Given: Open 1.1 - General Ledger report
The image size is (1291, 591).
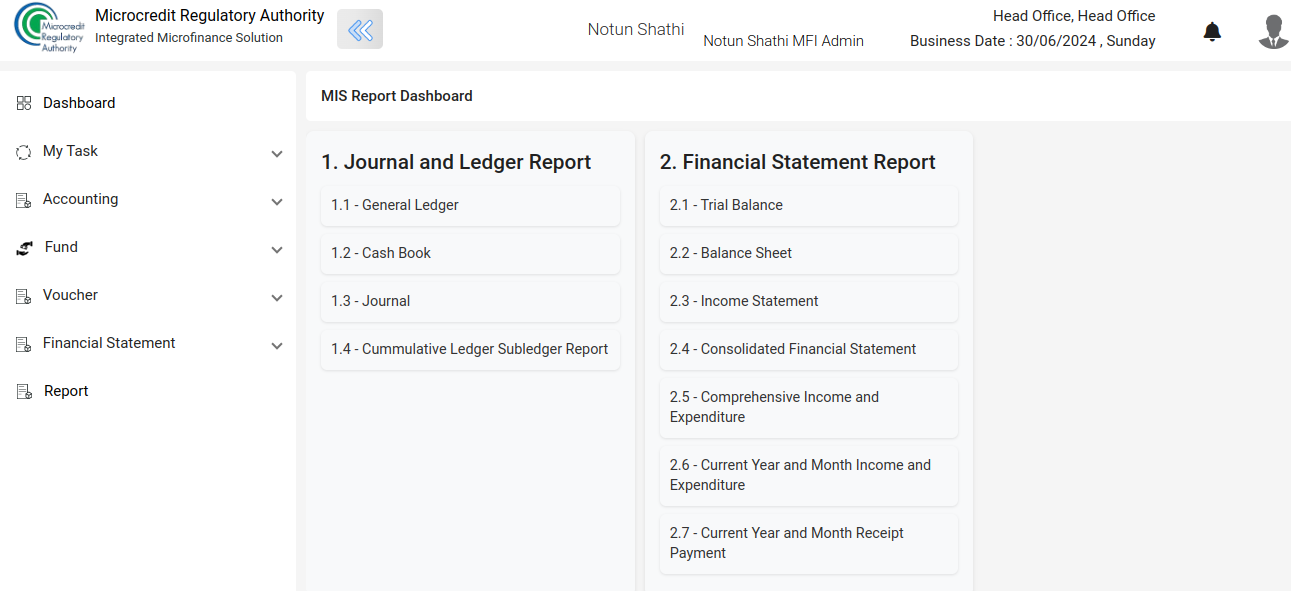Looking at the screenshot, I should point(470,206).
